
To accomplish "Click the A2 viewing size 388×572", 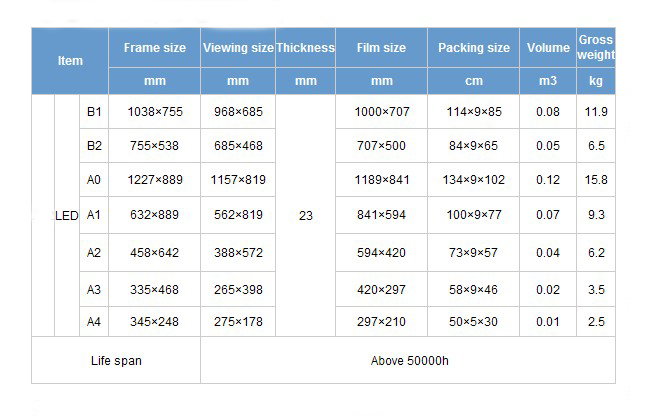I will [x=238, y=252].
